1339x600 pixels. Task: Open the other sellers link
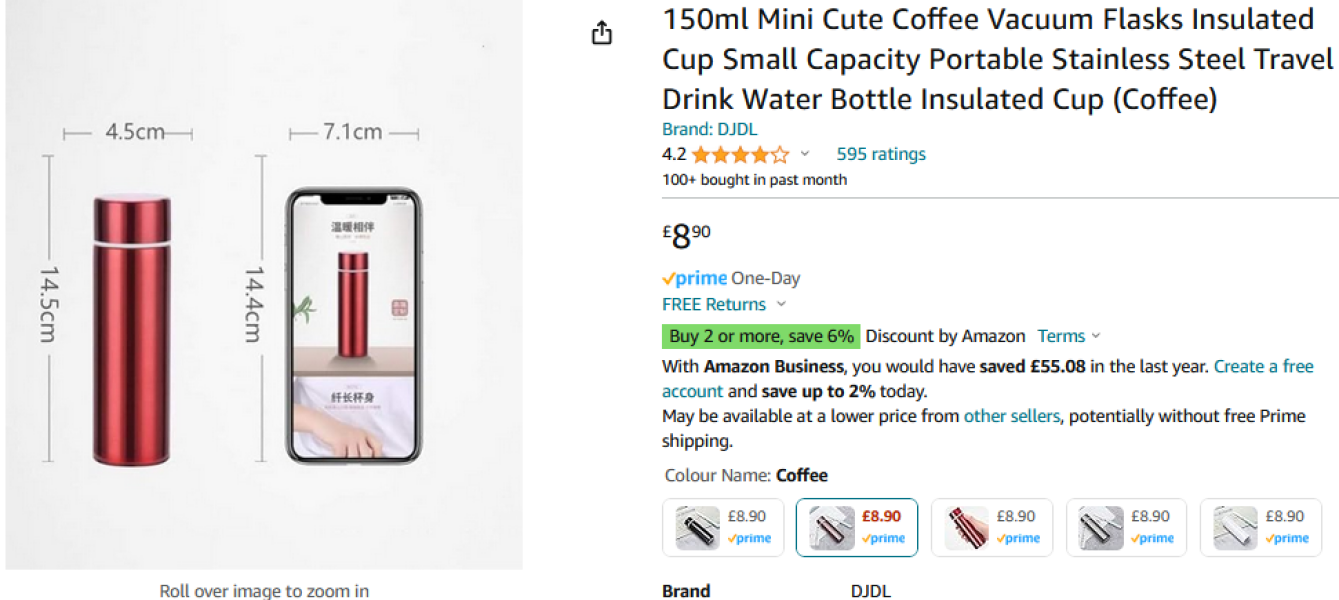click(x=1011, y=416)
